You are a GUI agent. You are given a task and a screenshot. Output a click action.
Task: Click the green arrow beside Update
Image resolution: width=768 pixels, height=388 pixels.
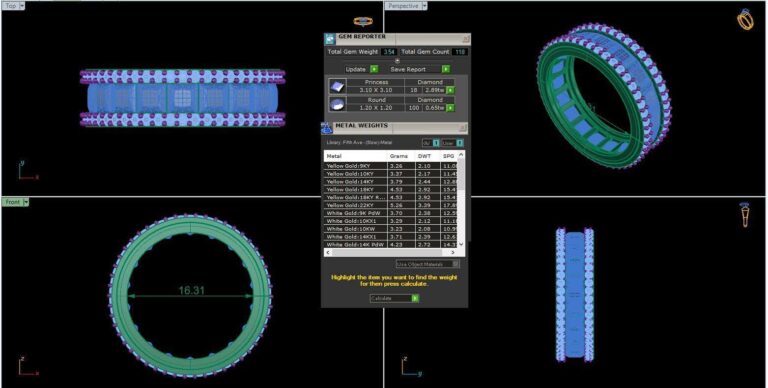pos(374,69)
